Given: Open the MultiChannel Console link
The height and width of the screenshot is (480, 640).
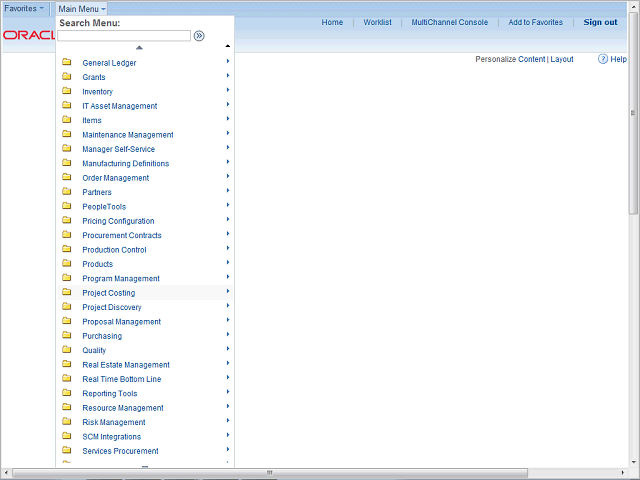Looking at the screenshot, I should (x=449, y=22).
